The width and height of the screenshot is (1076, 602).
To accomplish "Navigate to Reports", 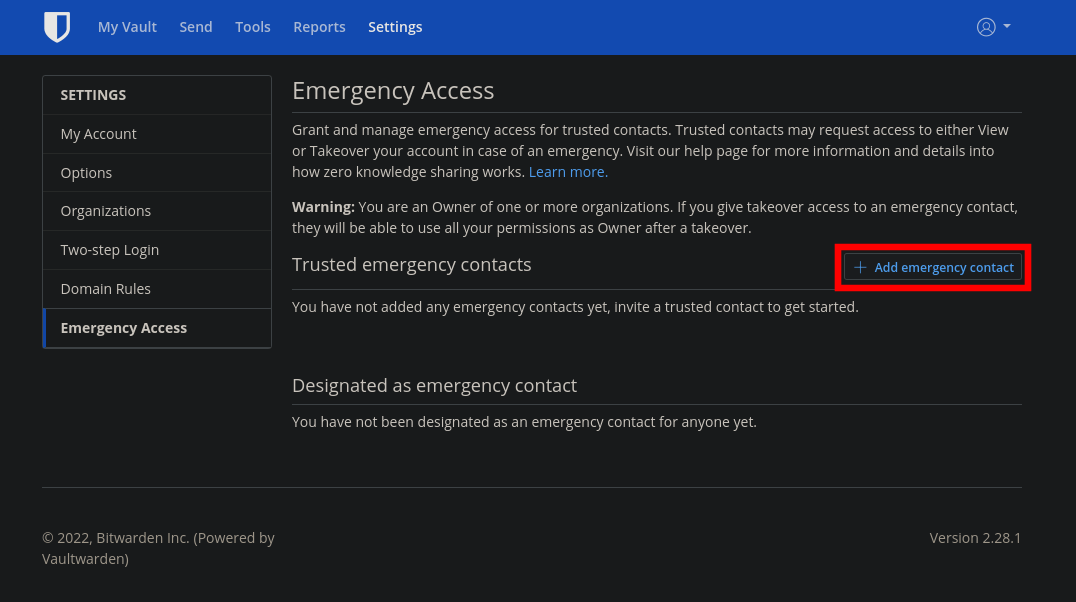I will pos(319,27).
